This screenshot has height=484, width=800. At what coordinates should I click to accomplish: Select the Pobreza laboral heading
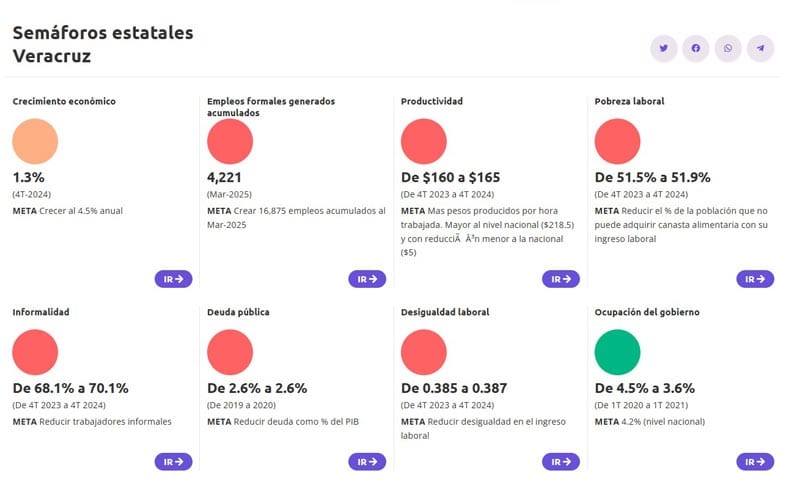(629, 101)
